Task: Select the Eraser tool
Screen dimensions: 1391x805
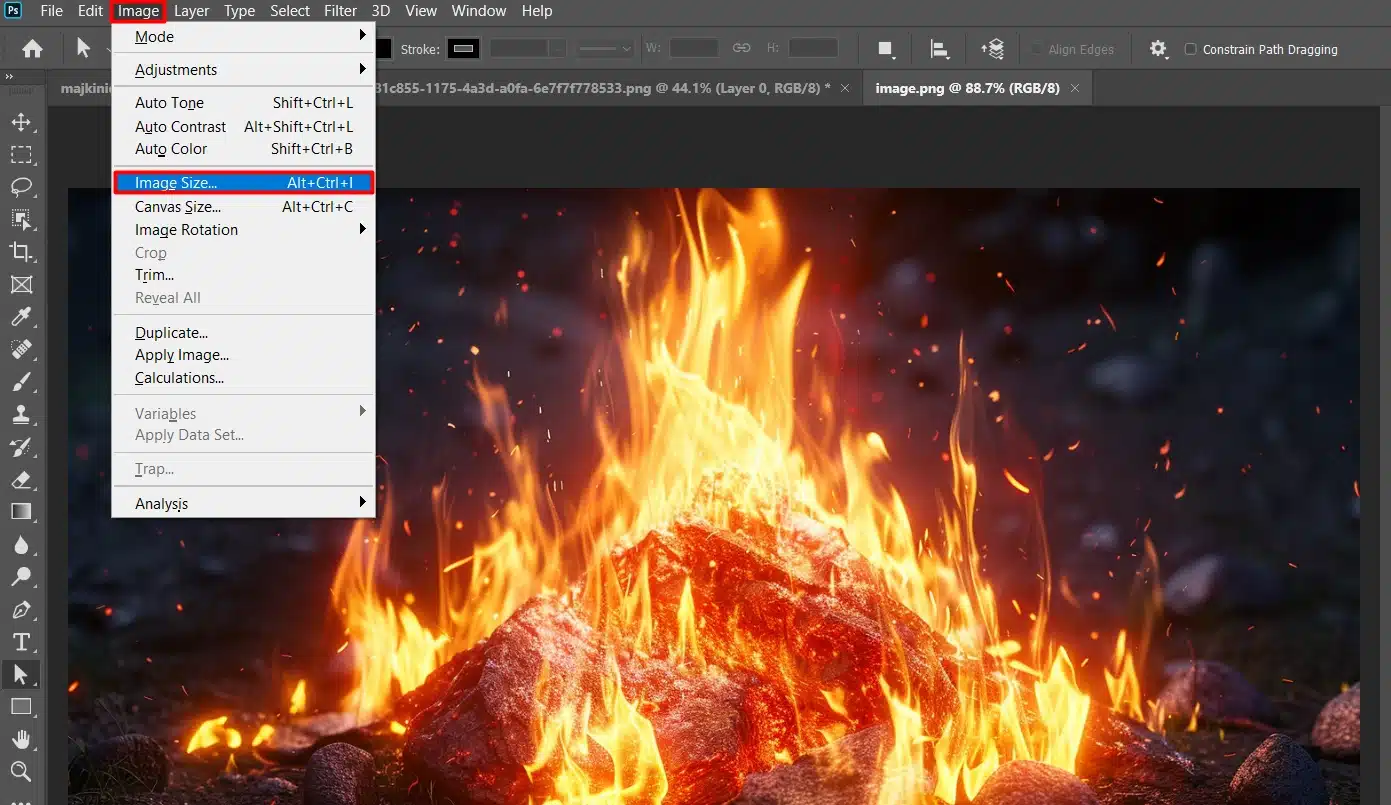Action: [21, 479]
